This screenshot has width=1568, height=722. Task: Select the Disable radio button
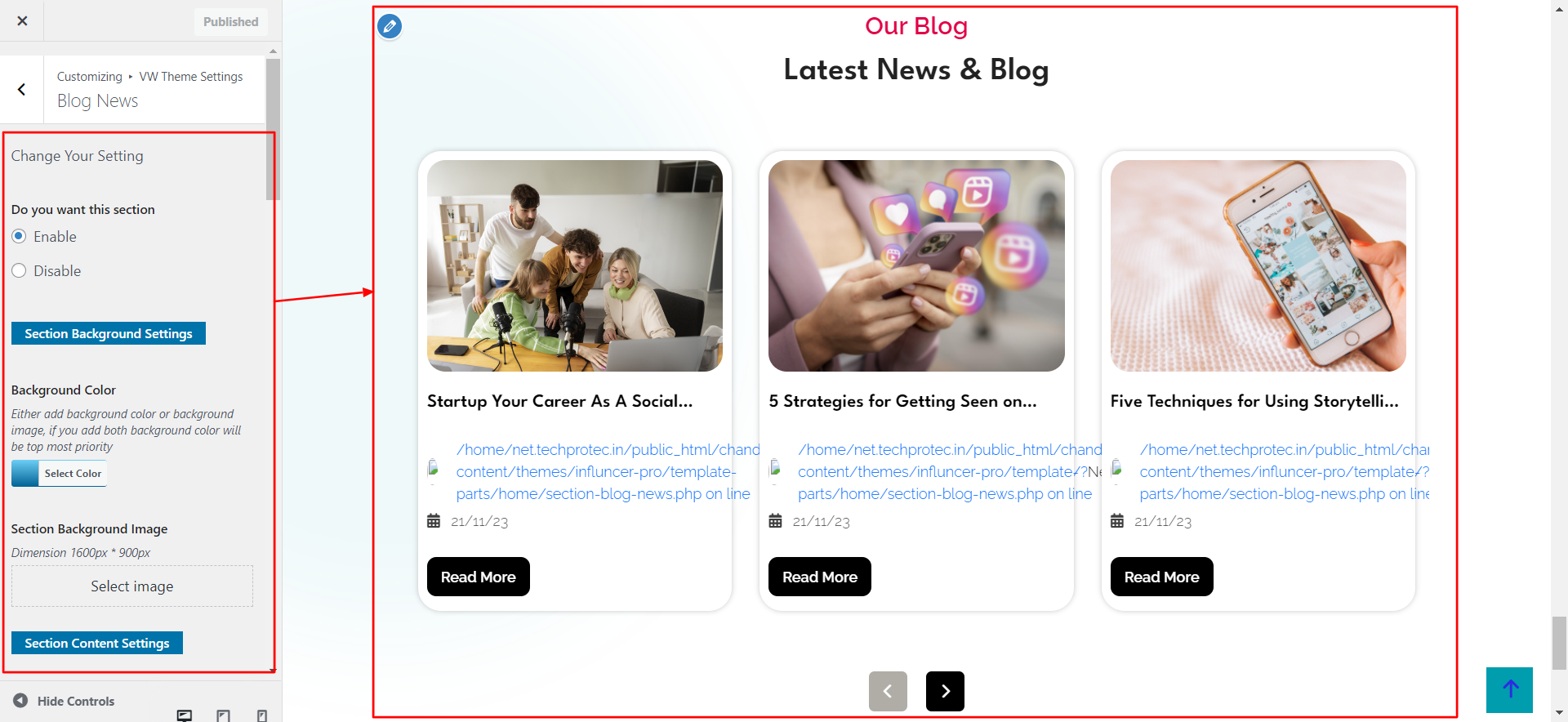point(19,270)
